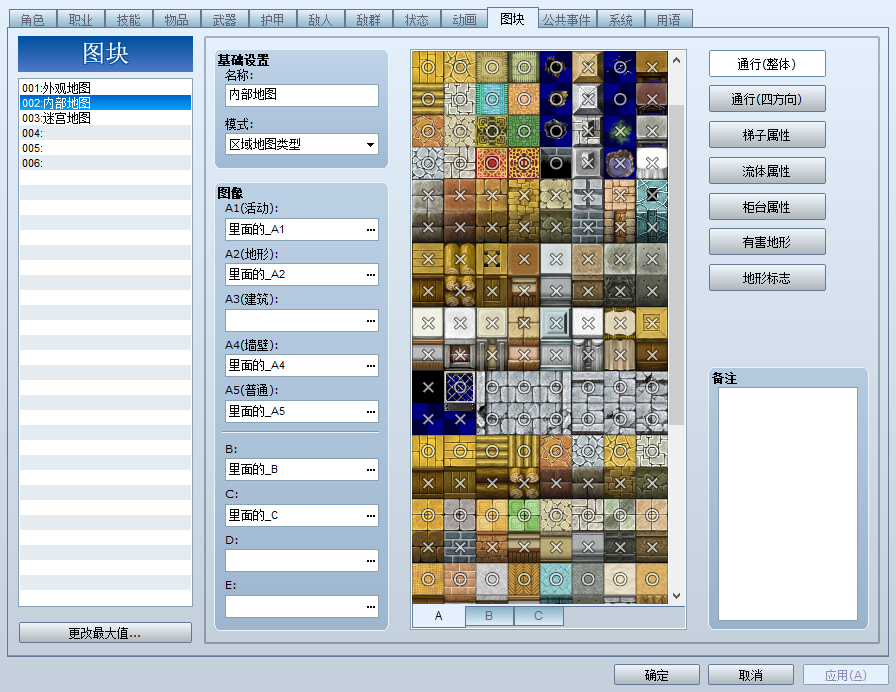Click the tile palette scrollbar down arrow
Image resolution: width=896 pixels, height=692 pixels.
coord(677,596)
